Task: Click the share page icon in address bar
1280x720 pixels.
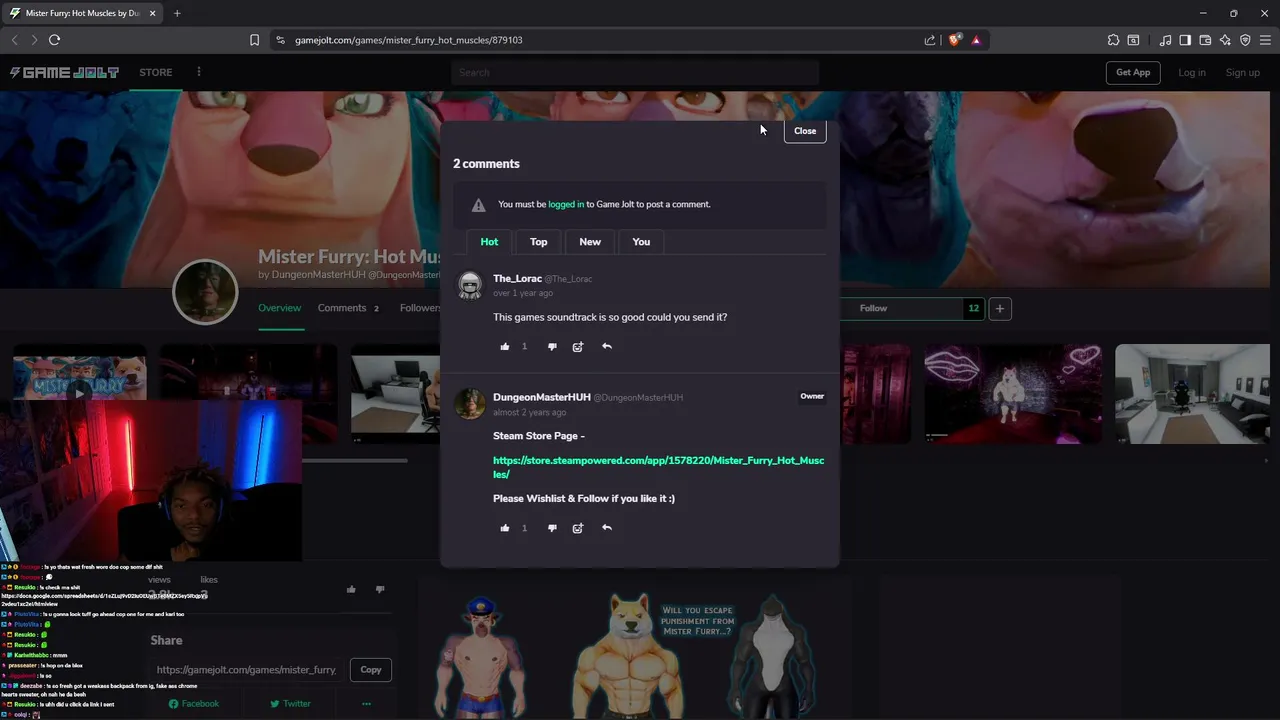Action: tap(930, 40)
